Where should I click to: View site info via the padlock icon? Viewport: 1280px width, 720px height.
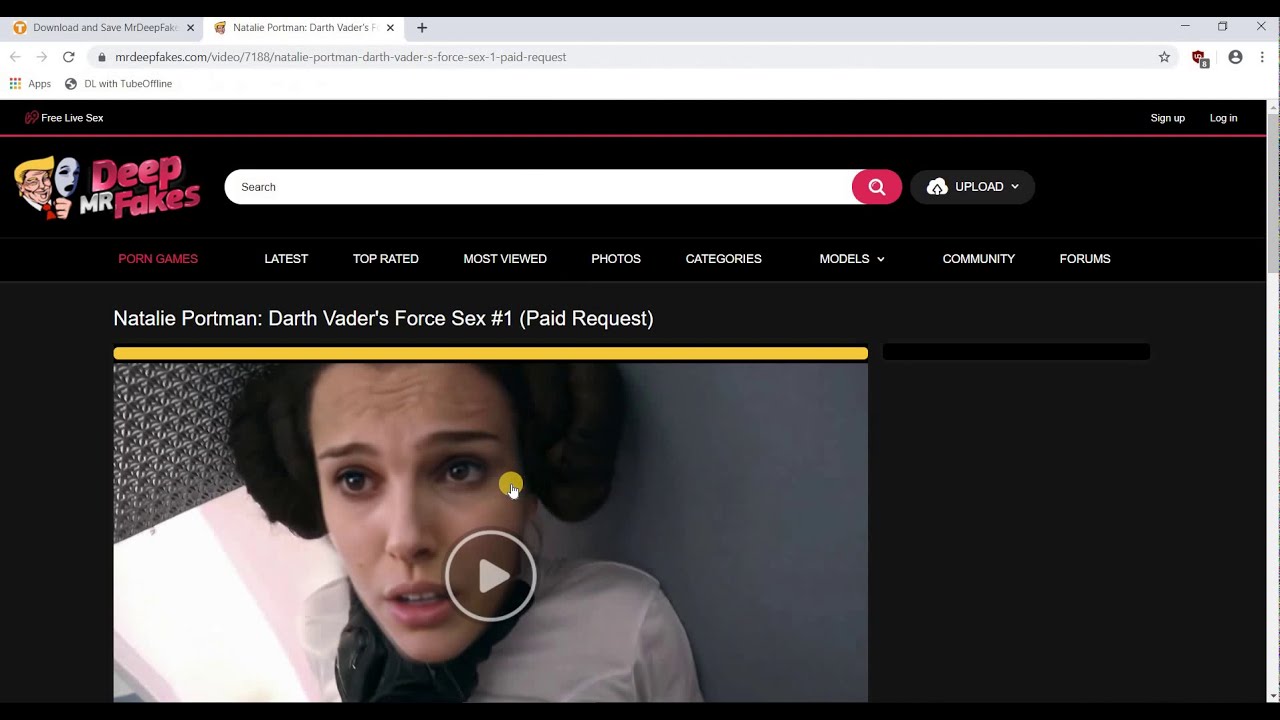[102, 57]
